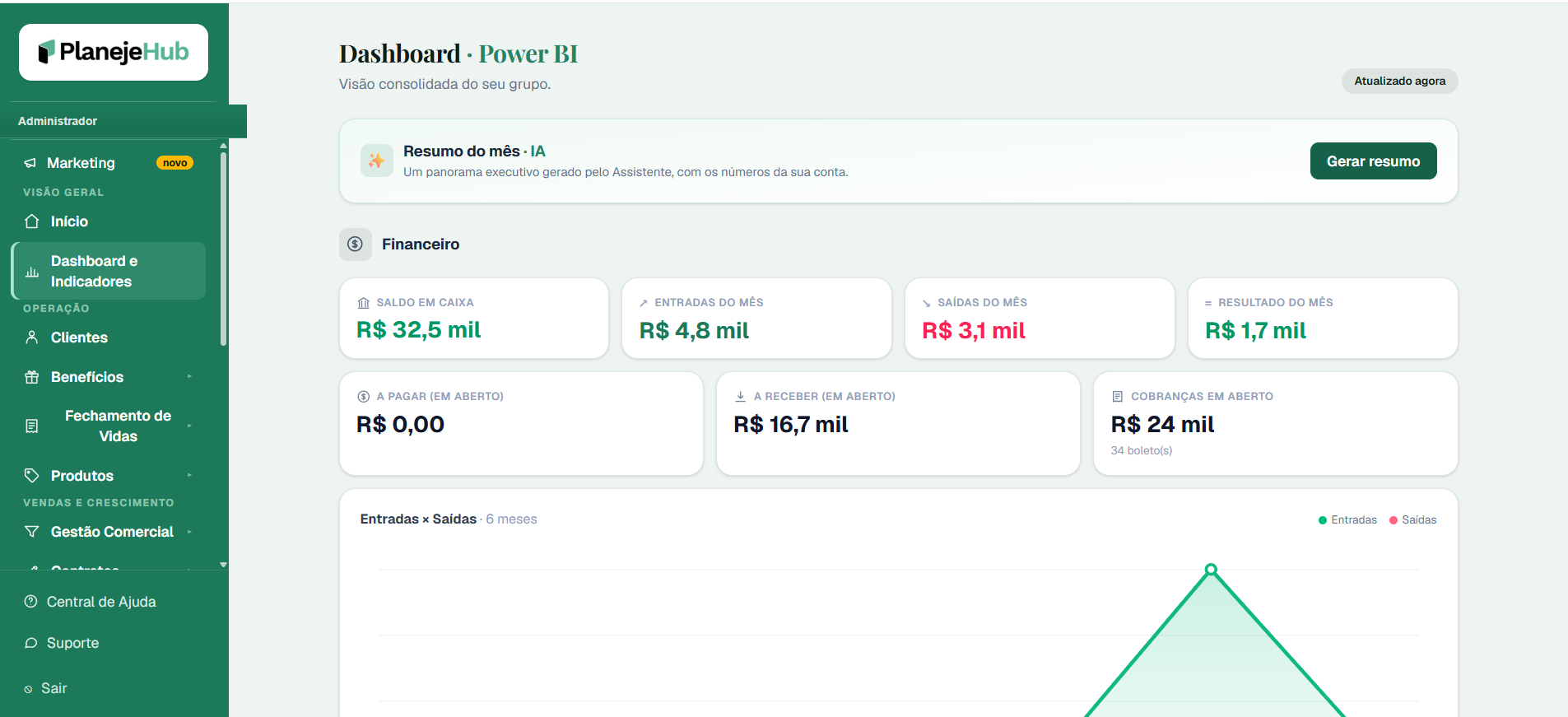
Task: Click the Produtos tag icon
Action: point(32,476)
